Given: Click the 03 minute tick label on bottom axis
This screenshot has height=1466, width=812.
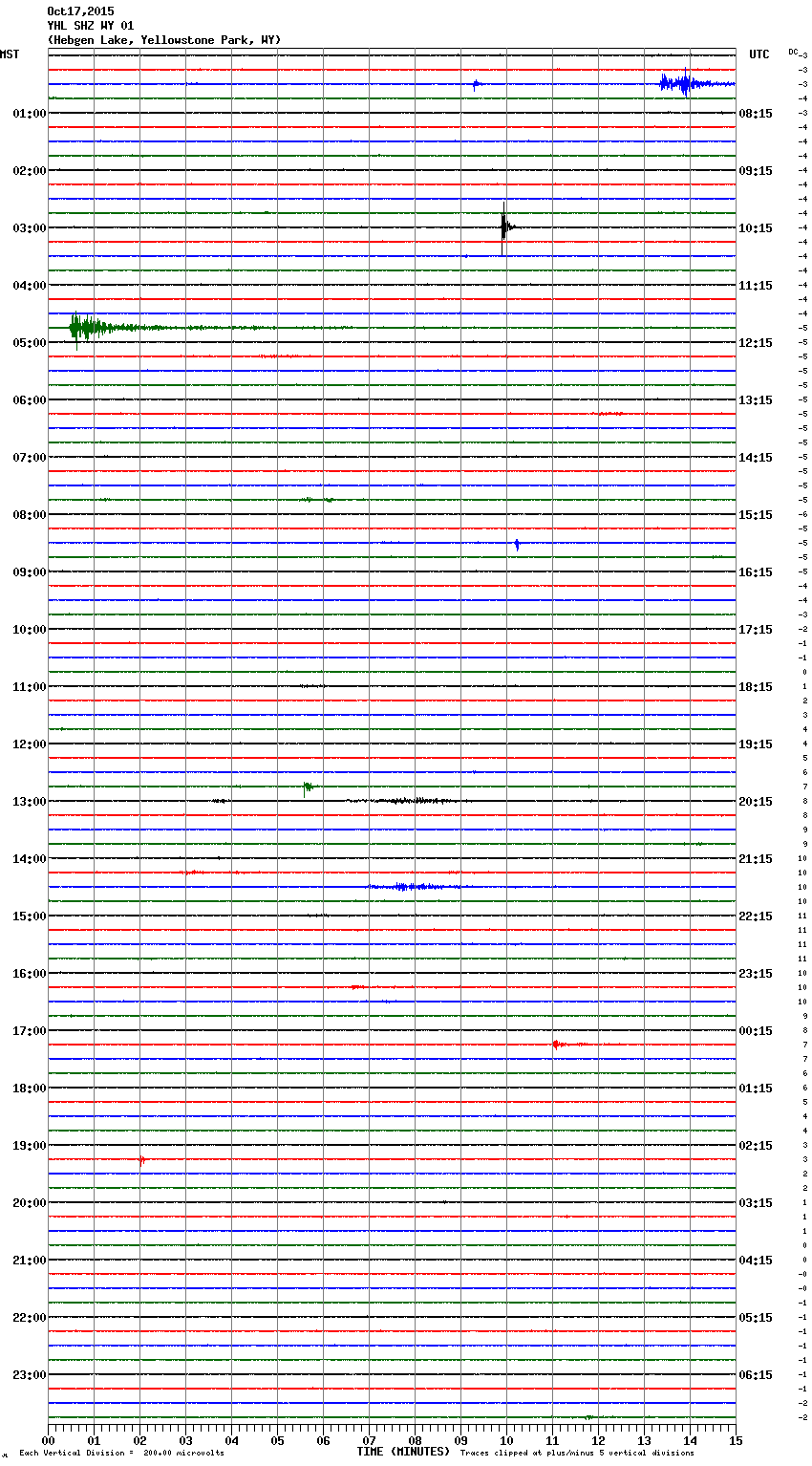Looking at the screenshot, I should tap(185, 1440).
